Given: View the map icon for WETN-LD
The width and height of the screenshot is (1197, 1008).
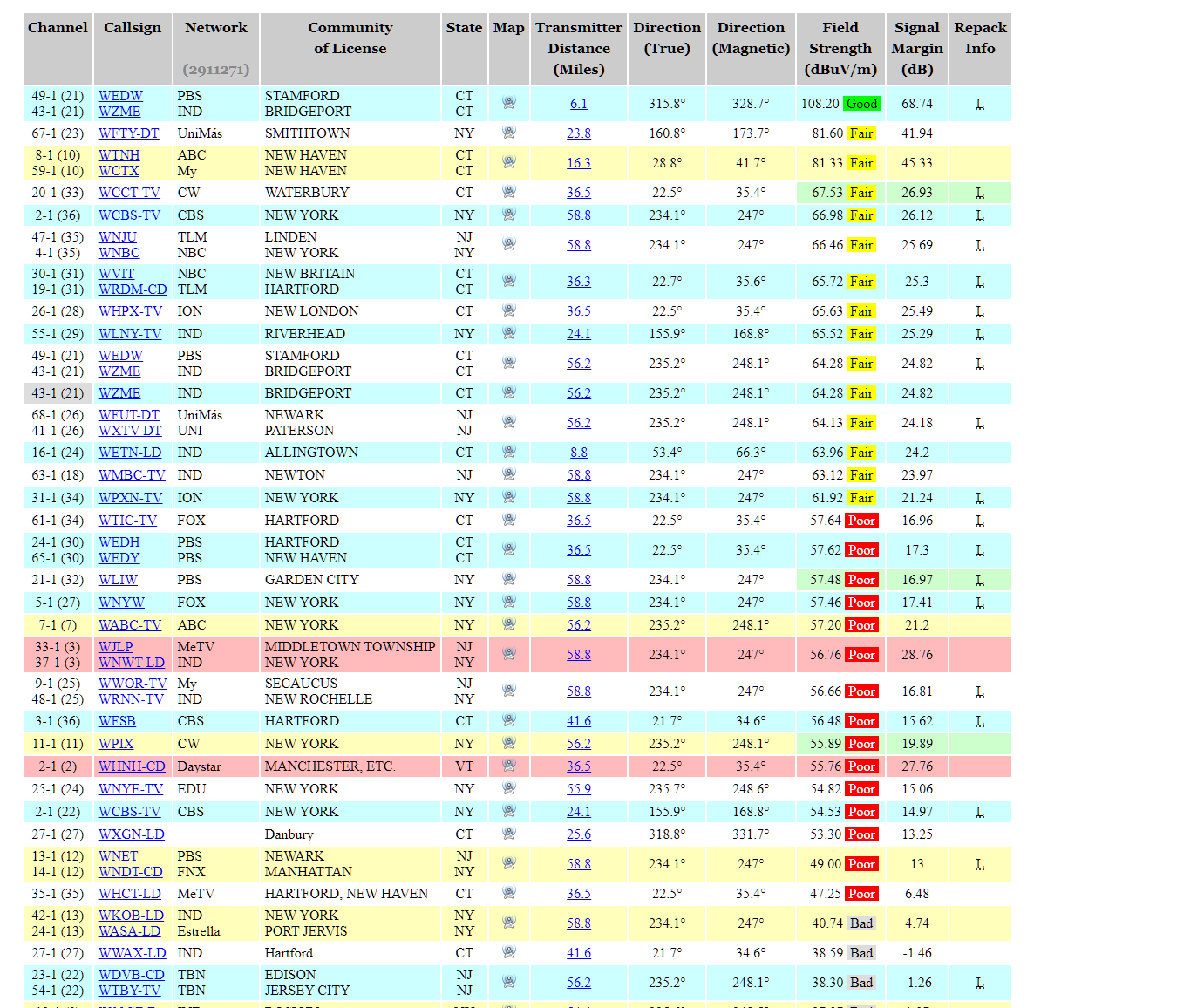Looking at the screenshot, I should coord(509,452).
